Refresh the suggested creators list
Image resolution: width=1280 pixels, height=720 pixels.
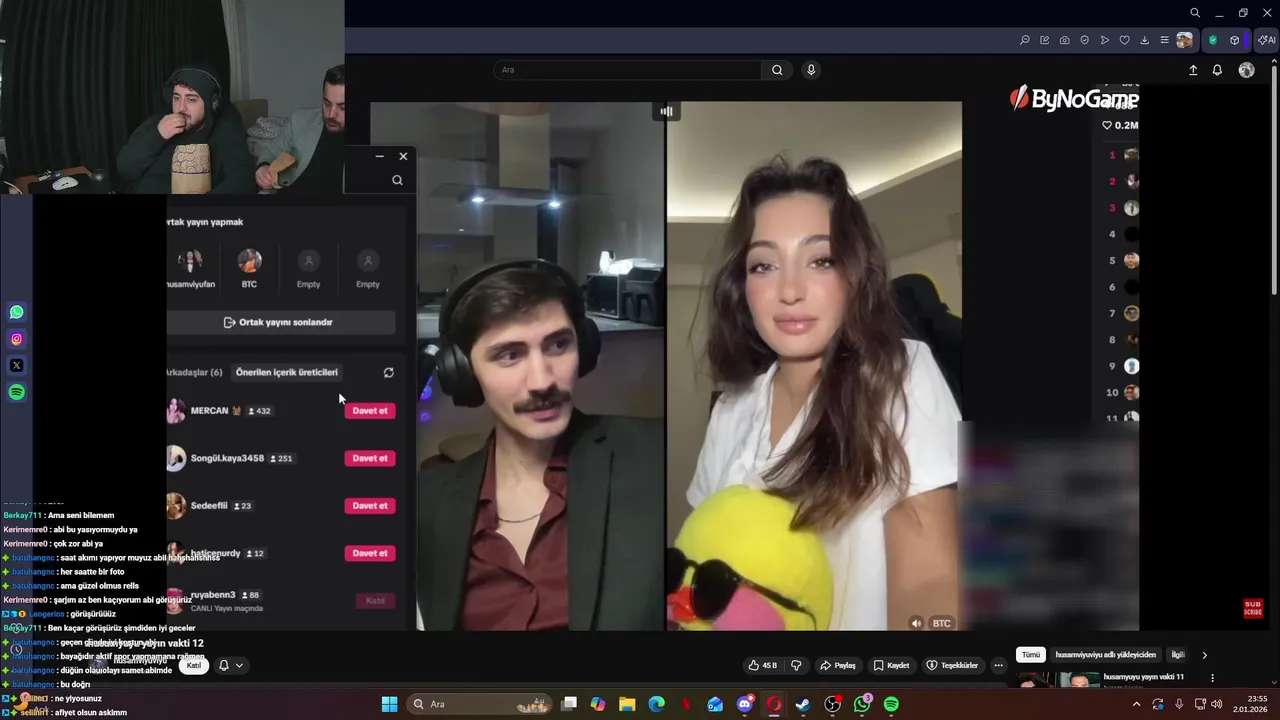(x=388, y=372)
